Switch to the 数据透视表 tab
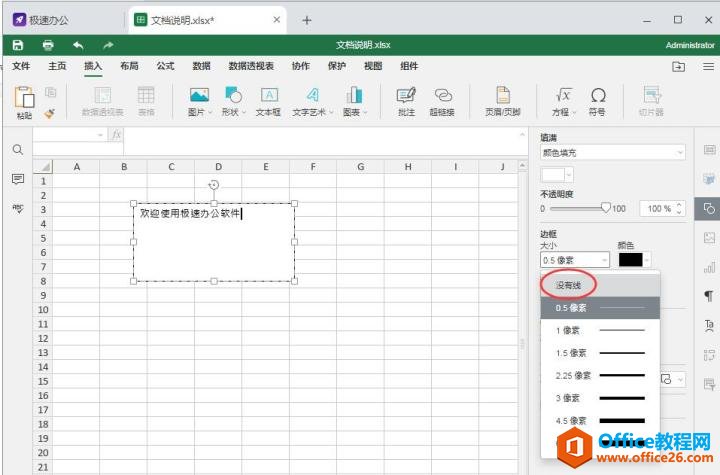Image resolution: width=720 pixels, height=475 pixels. [x=251, y=66]
